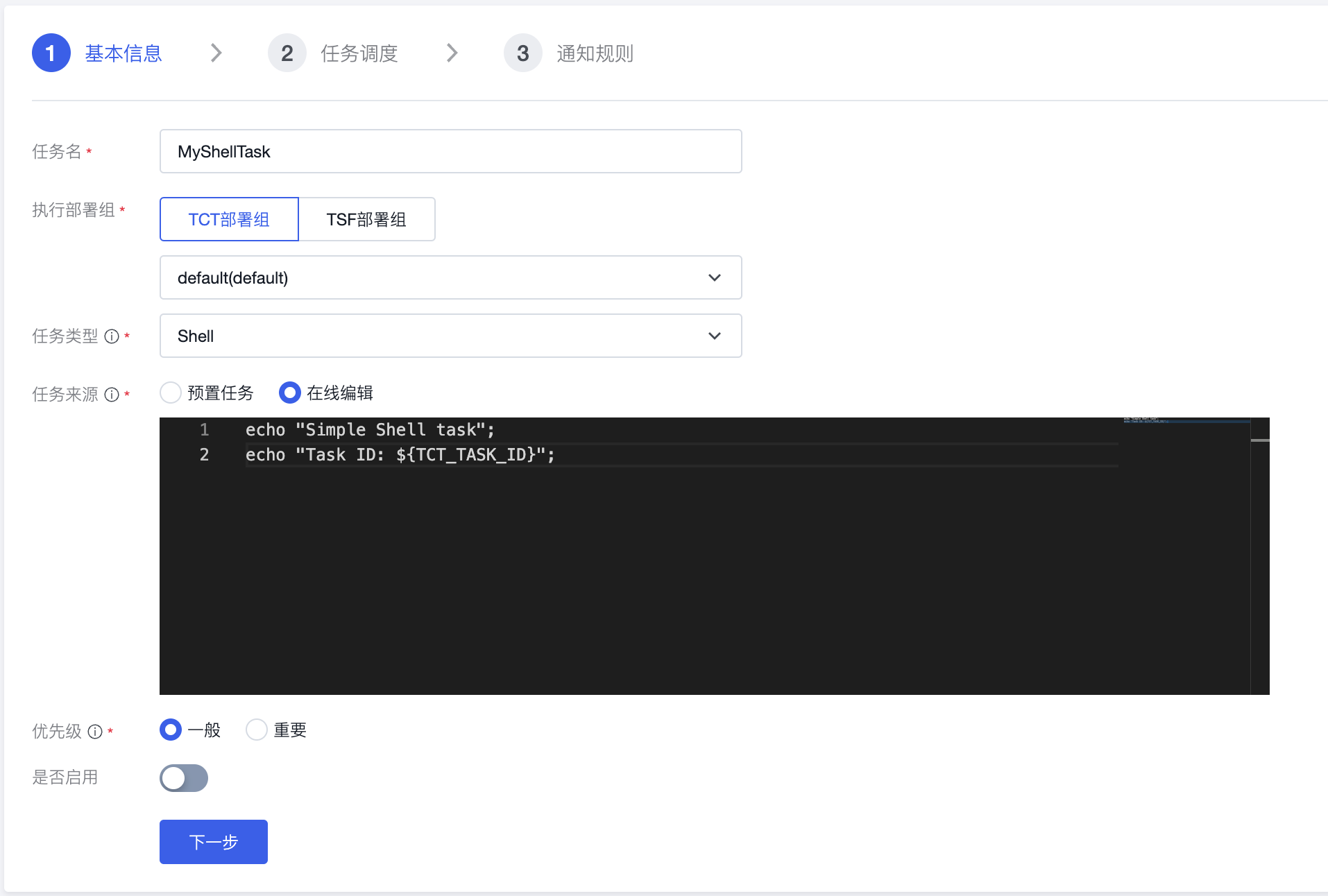
Task: Click code line 1 echo "Simple Shell task"
Action: click(371, 430)
